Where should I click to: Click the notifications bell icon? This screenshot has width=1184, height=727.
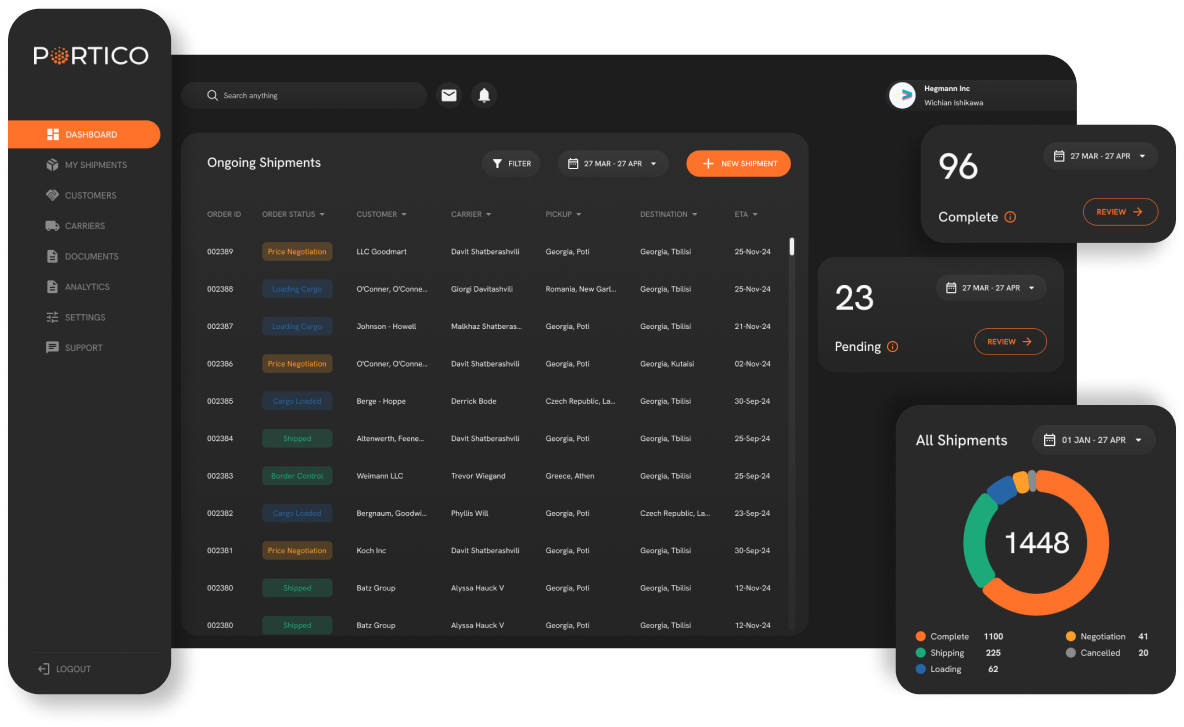(484, 95)
